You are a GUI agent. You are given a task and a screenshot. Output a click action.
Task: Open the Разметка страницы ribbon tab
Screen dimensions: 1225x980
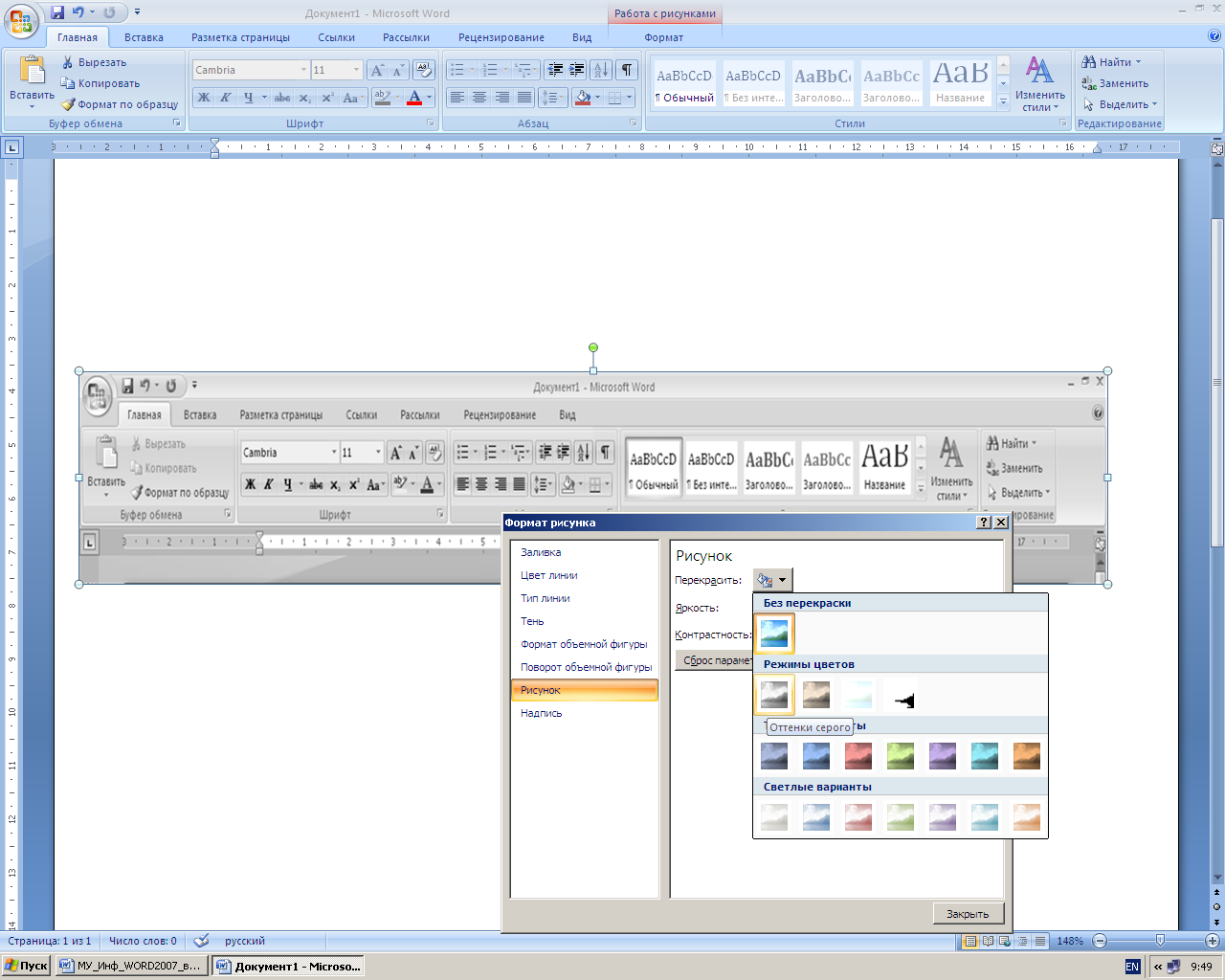pyautogui.click(x=240, y=37)
